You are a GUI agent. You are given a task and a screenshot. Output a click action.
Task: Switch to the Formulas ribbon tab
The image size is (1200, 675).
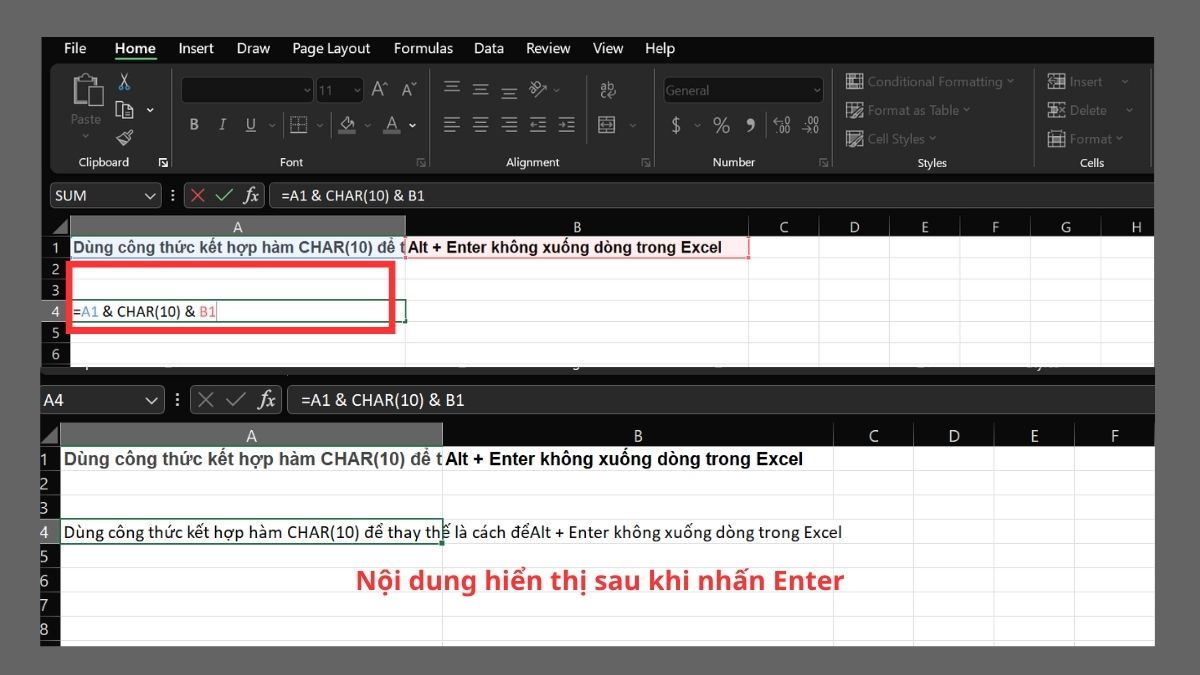pos(423,48)
